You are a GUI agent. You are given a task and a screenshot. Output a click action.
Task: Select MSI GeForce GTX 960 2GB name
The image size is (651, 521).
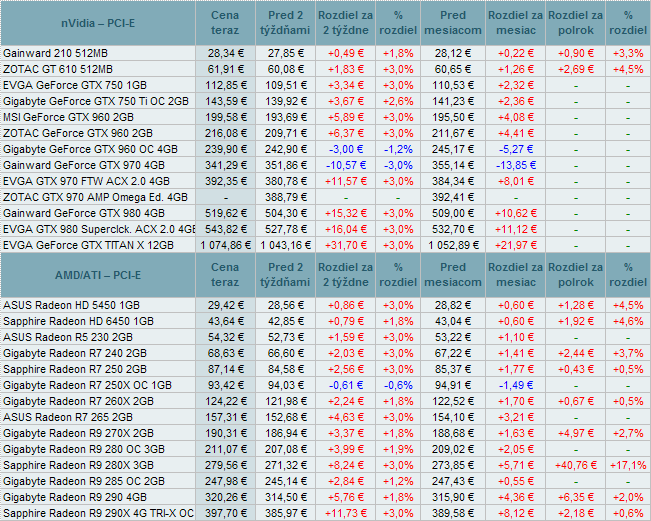(68, 117)
